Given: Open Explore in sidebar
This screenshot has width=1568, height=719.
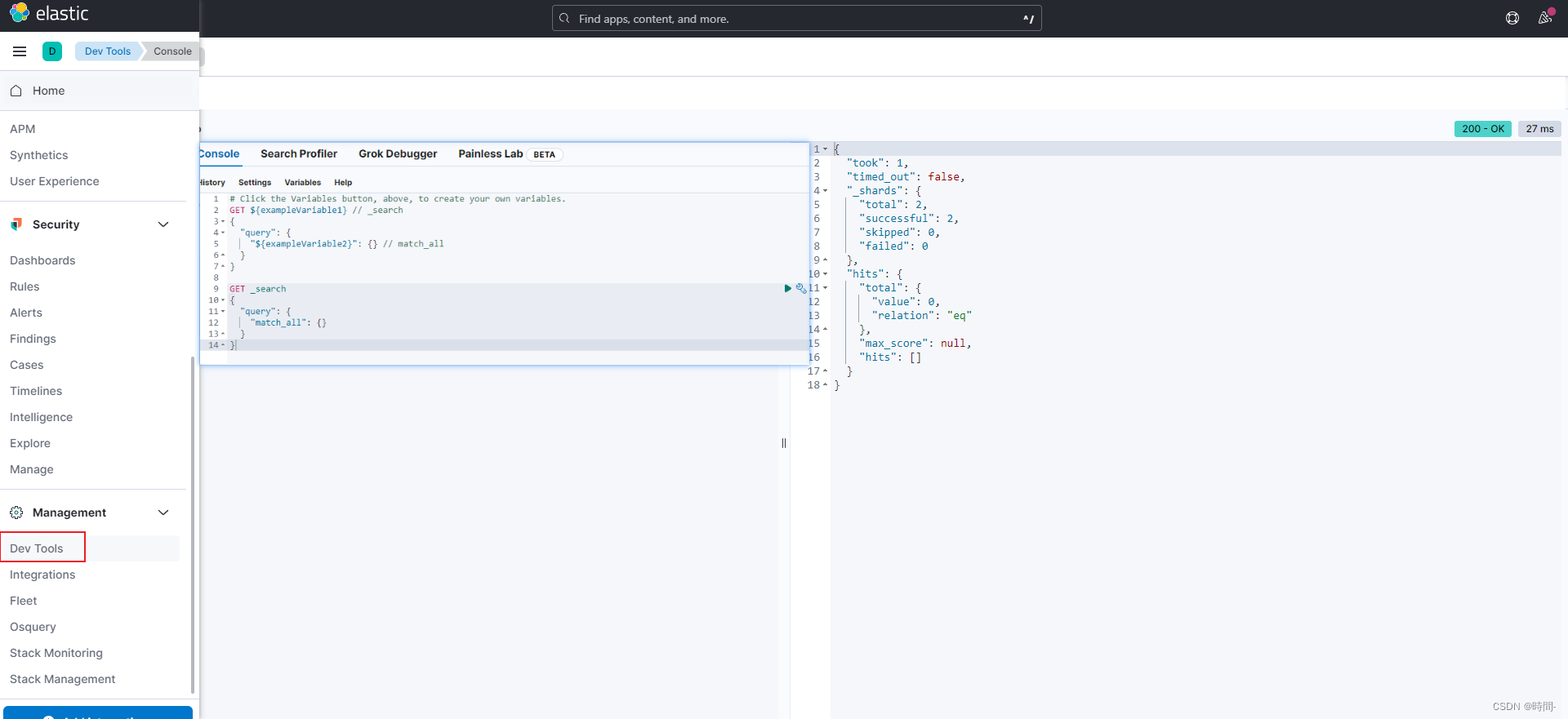Looking at the screenshot, I should [30, 443].
